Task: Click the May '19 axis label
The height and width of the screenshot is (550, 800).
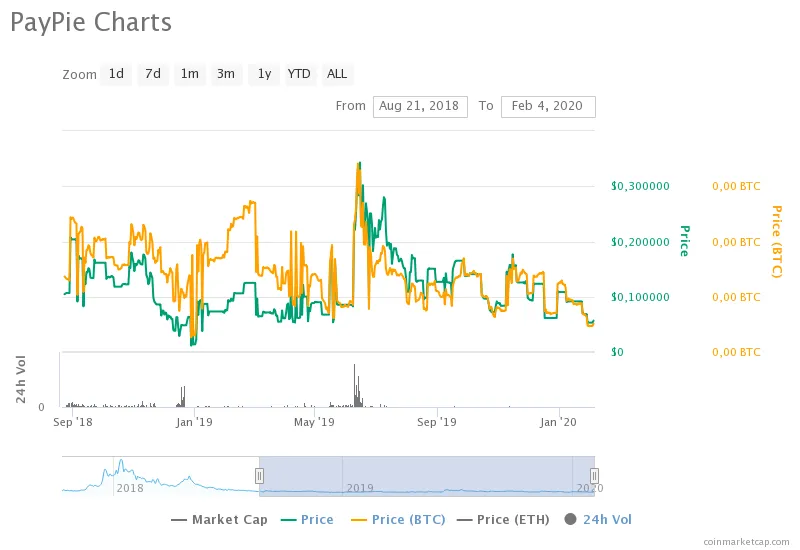Action: (314, 422)
